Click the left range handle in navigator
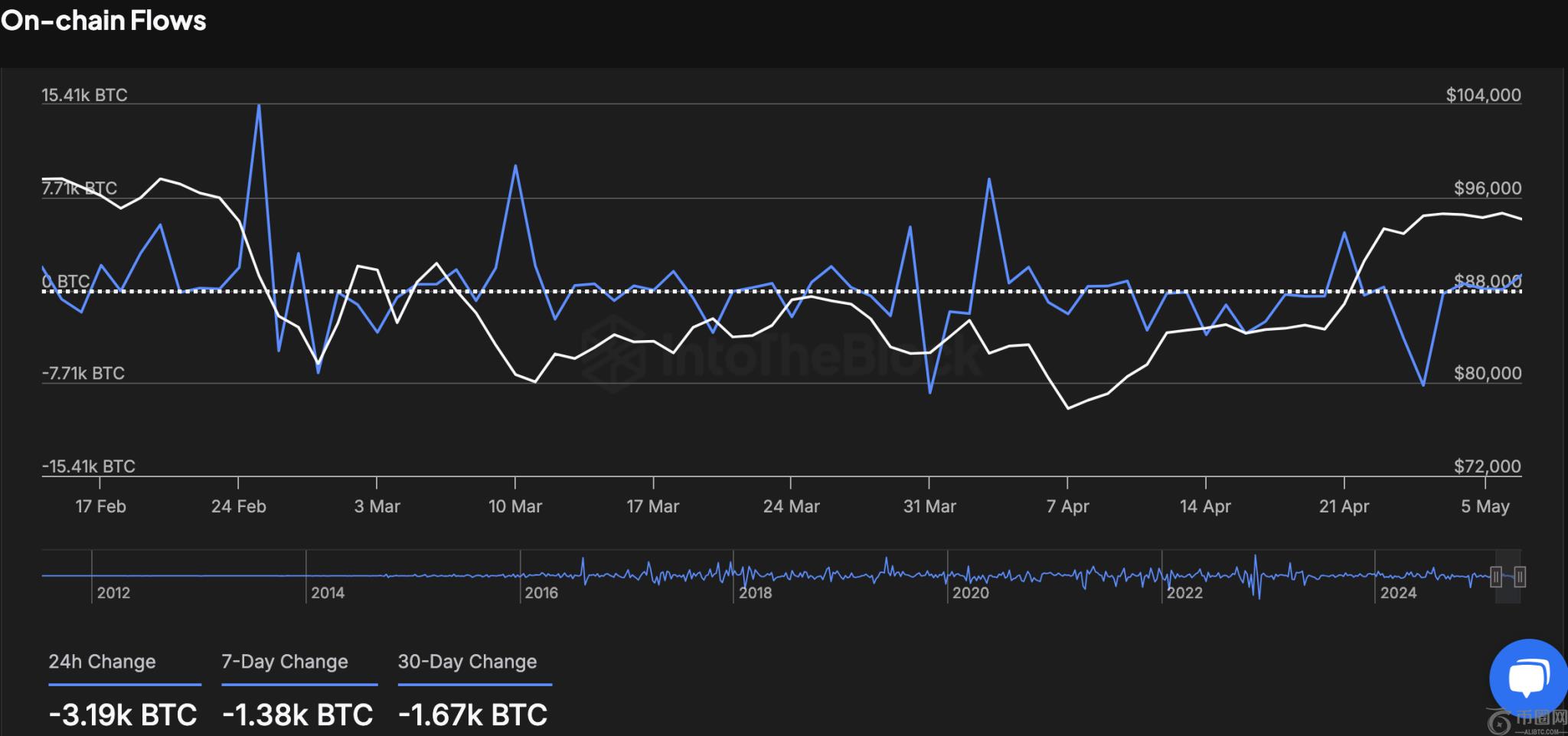 tap(1495, 577)
